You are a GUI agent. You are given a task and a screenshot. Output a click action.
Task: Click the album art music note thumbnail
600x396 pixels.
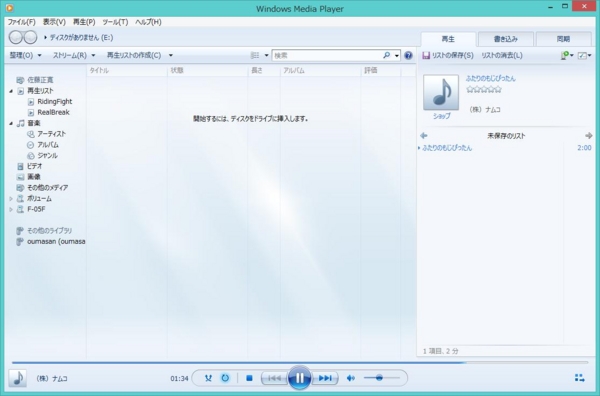click(441, 92)
